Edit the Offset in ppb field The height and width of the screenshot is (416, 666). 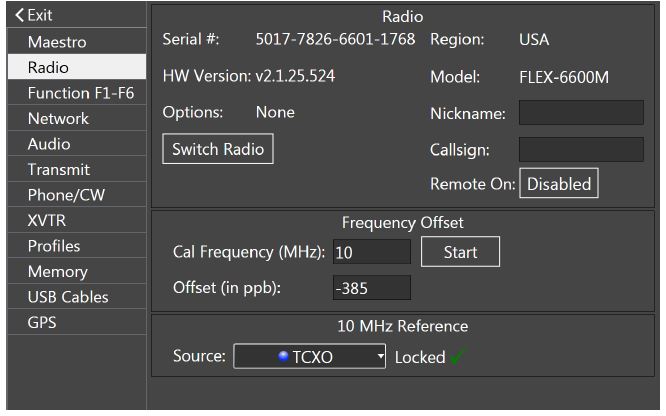coord(372,288)
